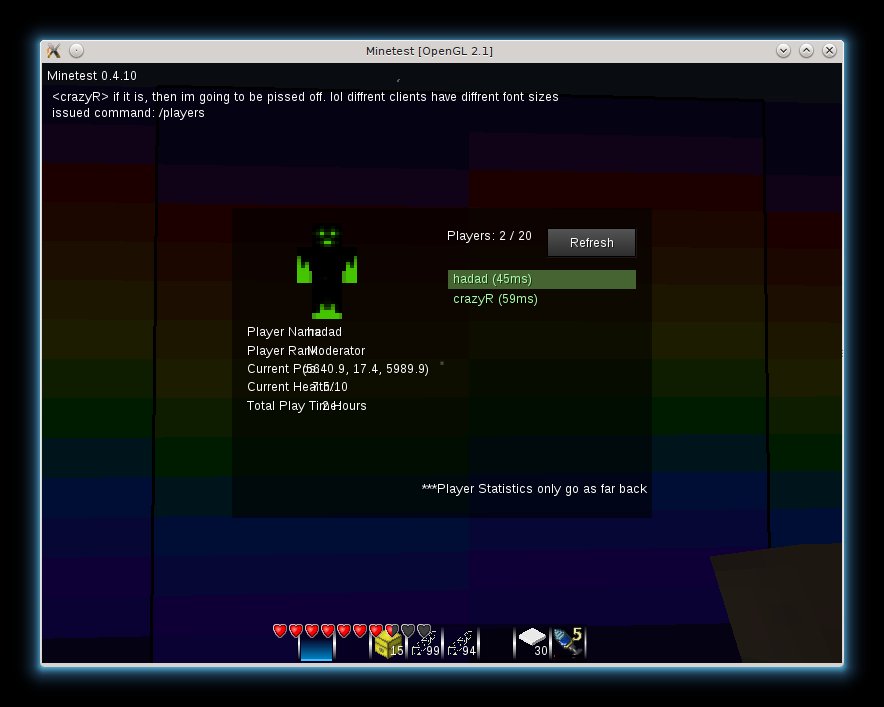Click the position coordinates value
The width and height of the screenshot is (884, 707).
coord(365,369)
